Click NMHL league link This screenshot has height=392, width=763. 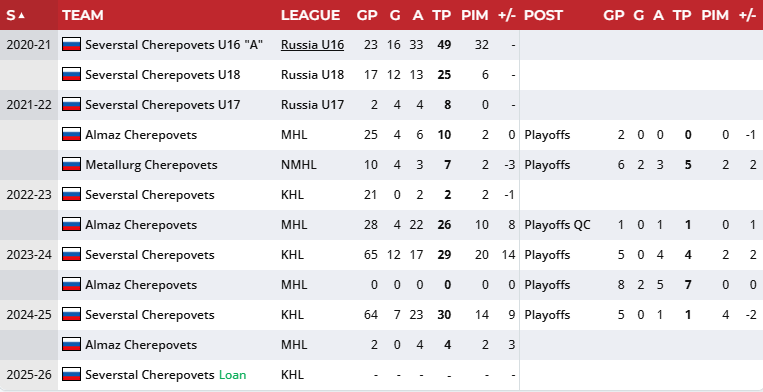tap(299, 165)
